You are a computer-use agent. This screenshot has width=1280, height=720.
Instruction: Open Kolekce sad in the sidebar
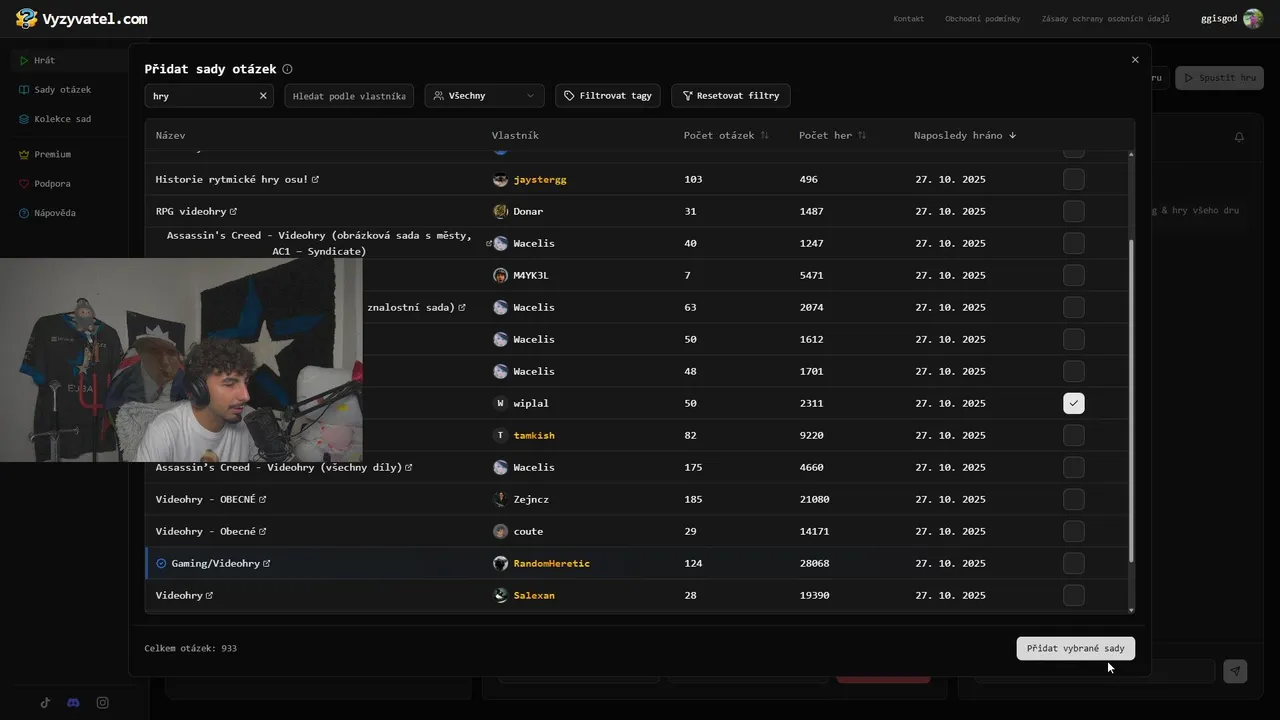point(70,119)
